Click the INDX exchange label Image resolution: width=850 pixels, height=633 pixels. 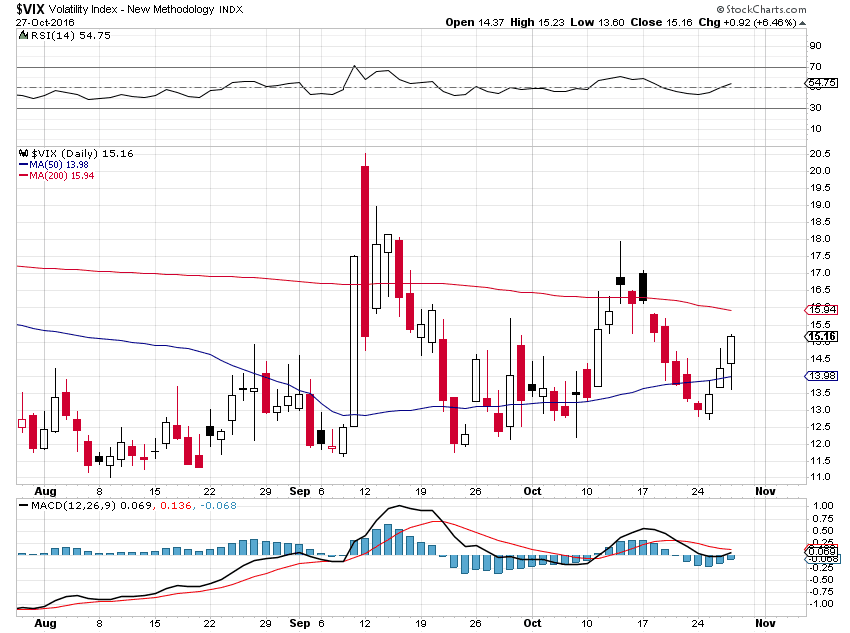(x=231, y=10)
